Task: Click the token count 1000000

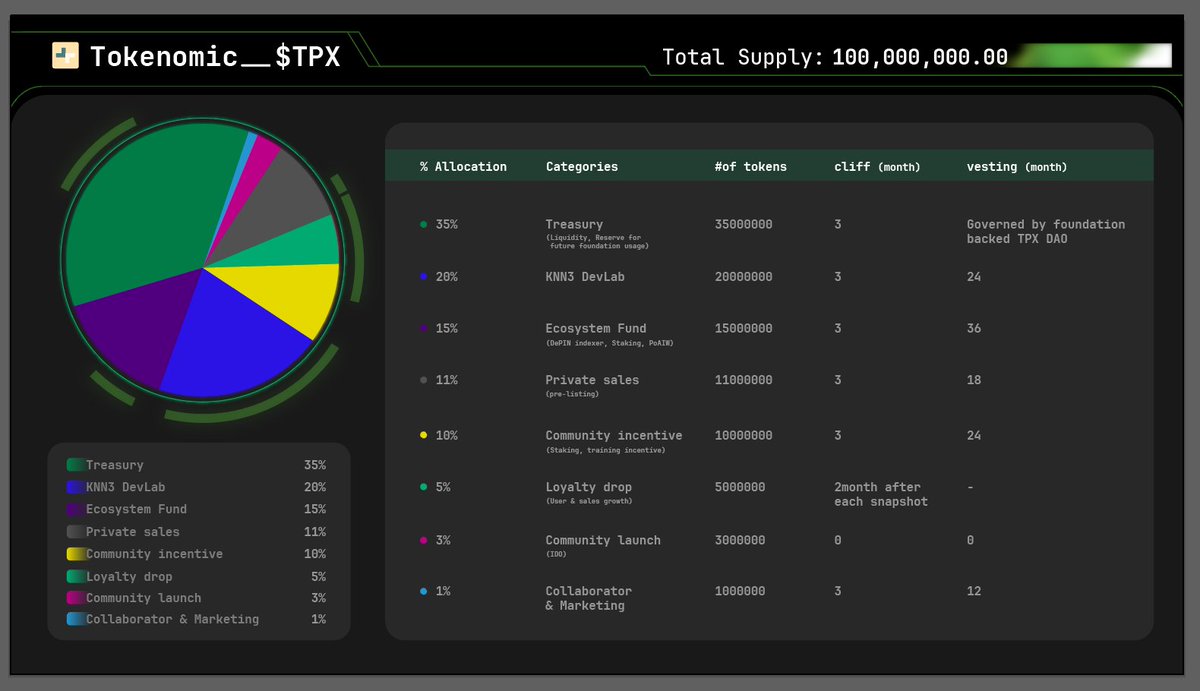Action: pyautogui.click(x=740, y=591)
